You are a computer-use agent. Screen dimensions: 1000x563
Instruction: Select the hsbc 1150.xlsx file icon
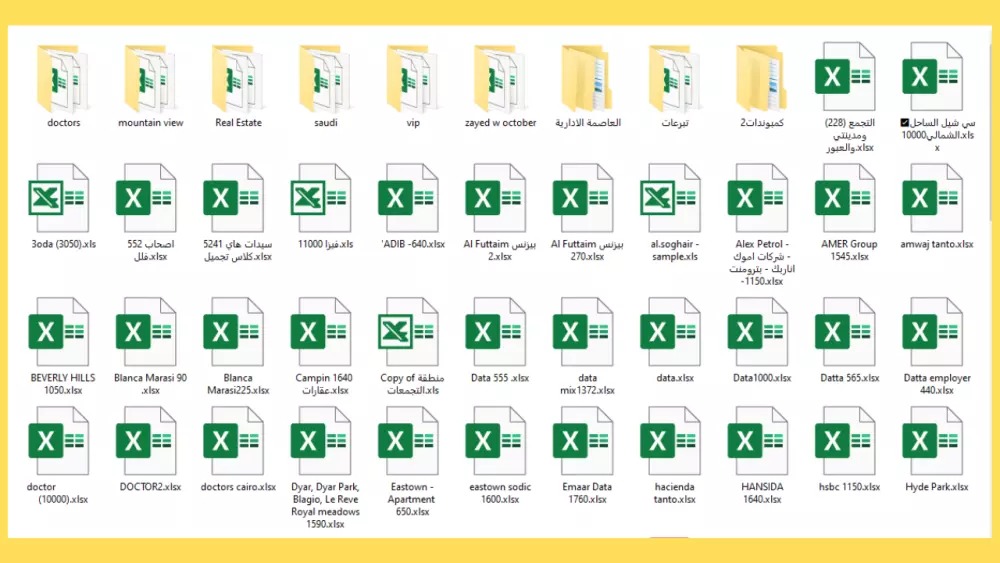(x=845, y=441)
